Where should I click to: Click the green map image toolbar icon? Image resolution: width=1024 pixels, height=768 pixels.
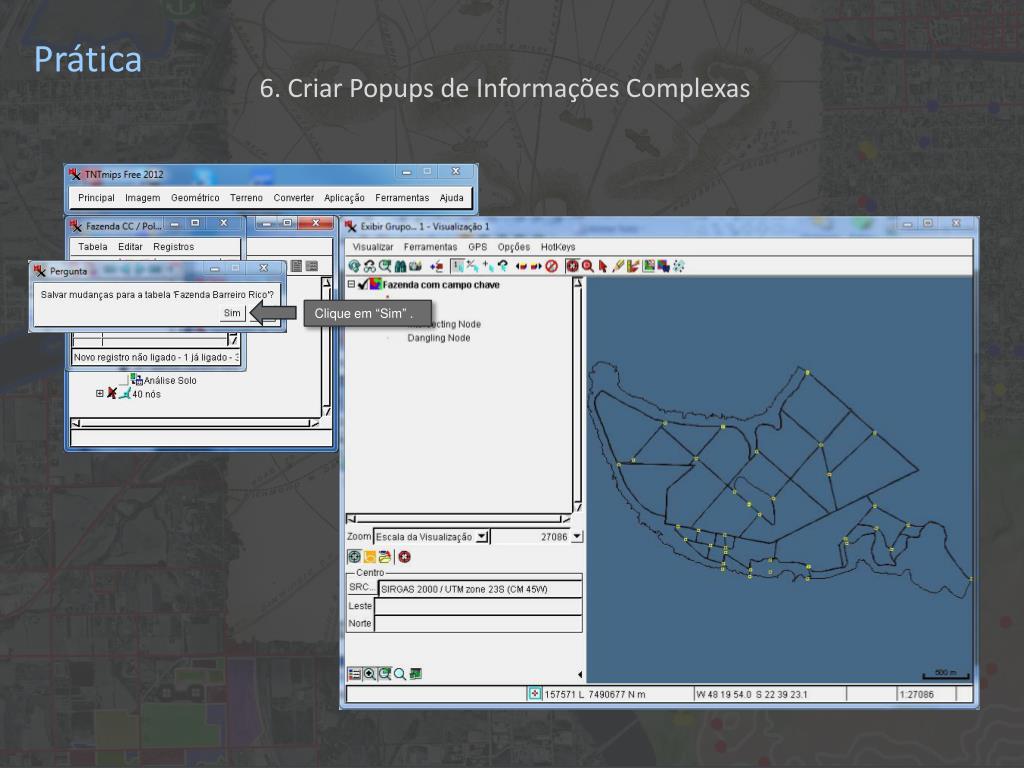[648, 266]
